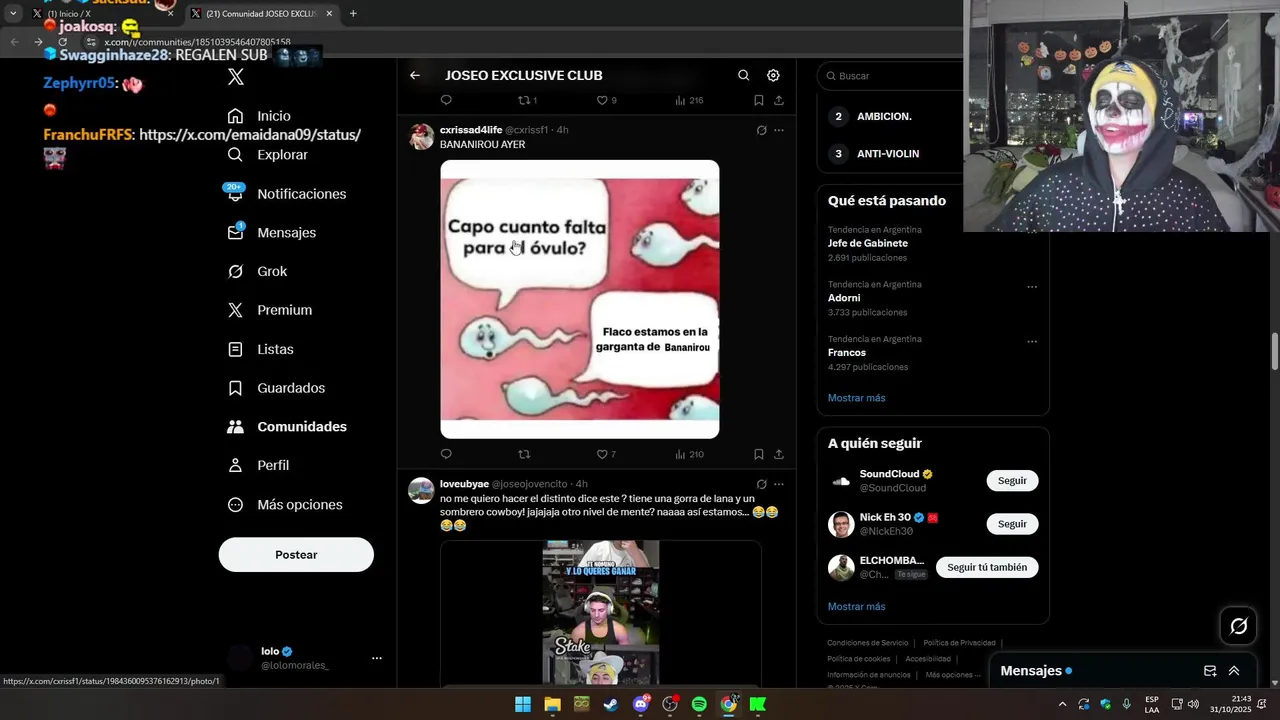This screenshot has height=720, width=1280.
Task: Open community settings gear icon
Action: pos(773,75)
